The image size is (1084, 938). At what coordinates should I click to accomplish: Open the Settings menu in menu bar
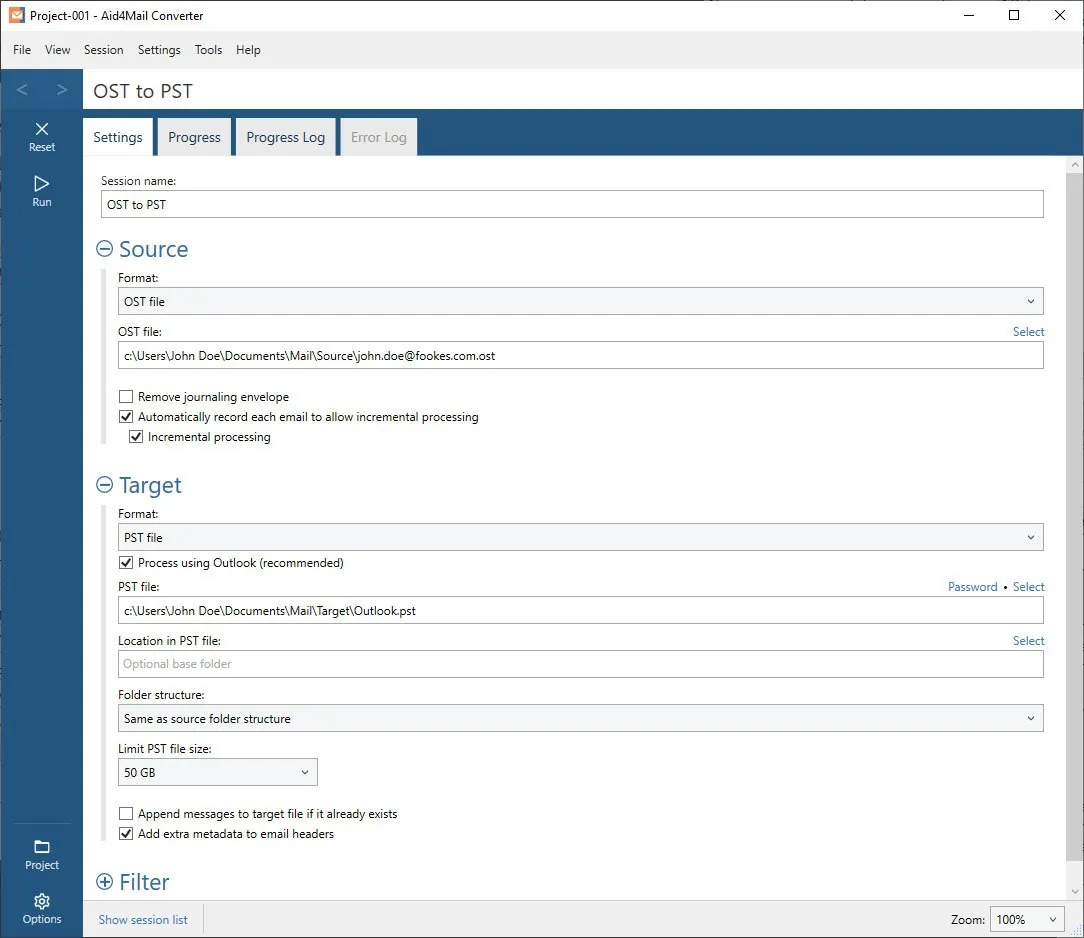159,50
